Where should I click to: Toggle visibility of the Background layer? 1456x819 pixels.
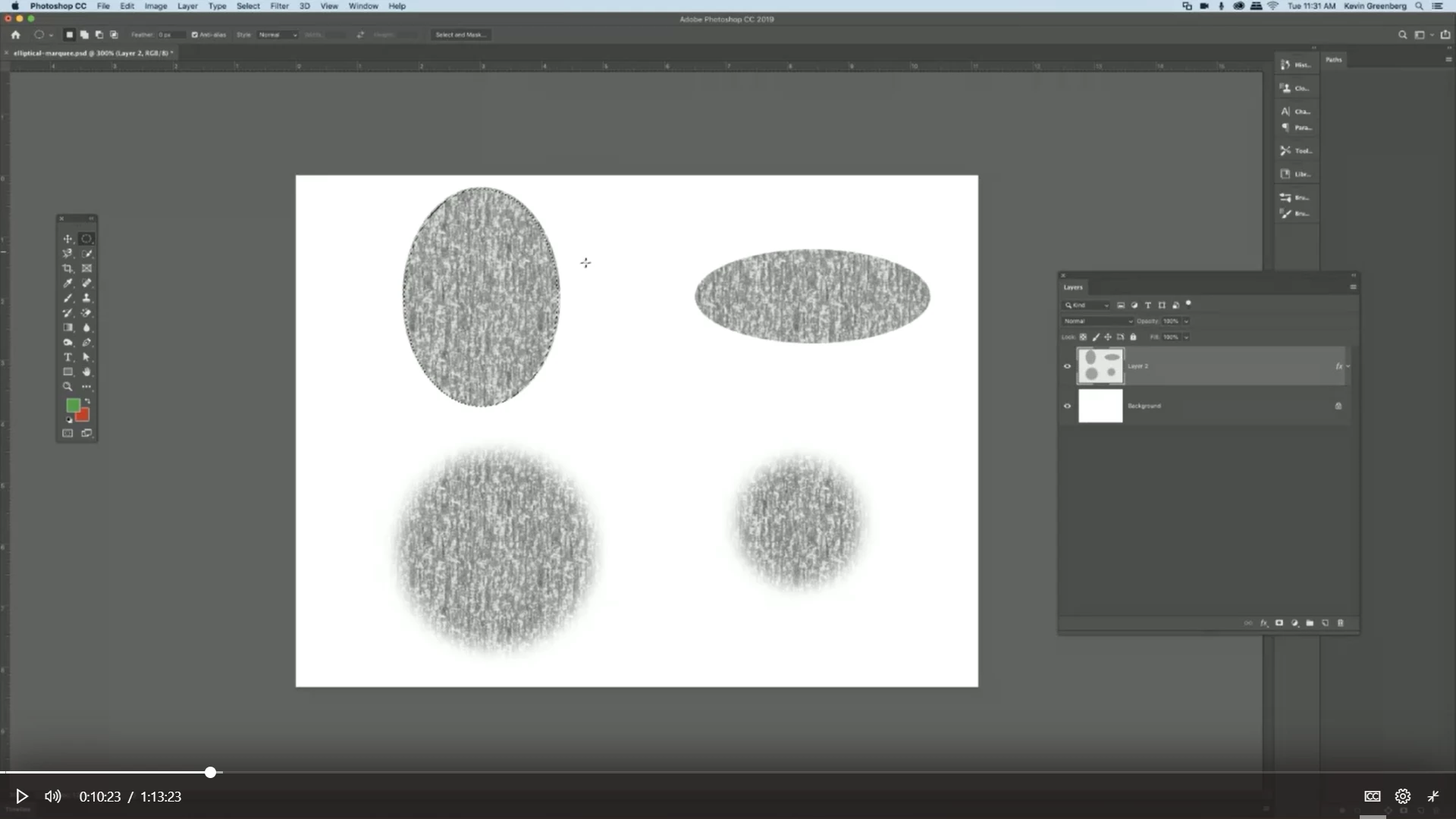[1067, 406]
